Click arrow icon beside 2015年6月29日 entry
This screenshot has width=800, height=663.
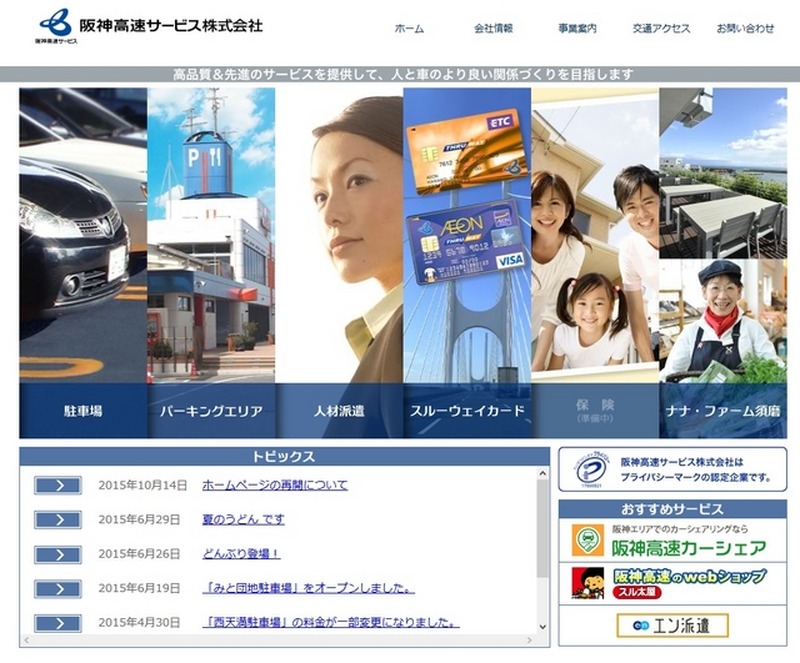pyautogui.click(x=58, y=520)
